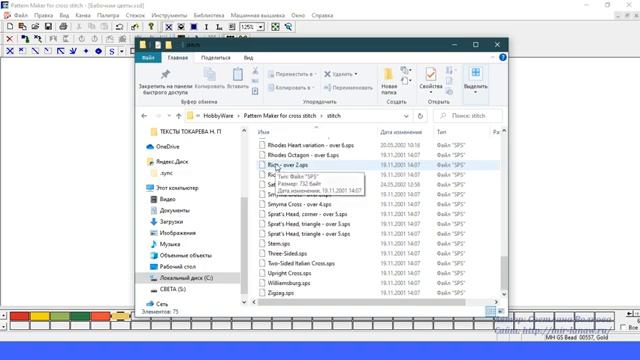Click the Поиск: stitch search field
Screen dimensions: 640x360
point(468,116)
